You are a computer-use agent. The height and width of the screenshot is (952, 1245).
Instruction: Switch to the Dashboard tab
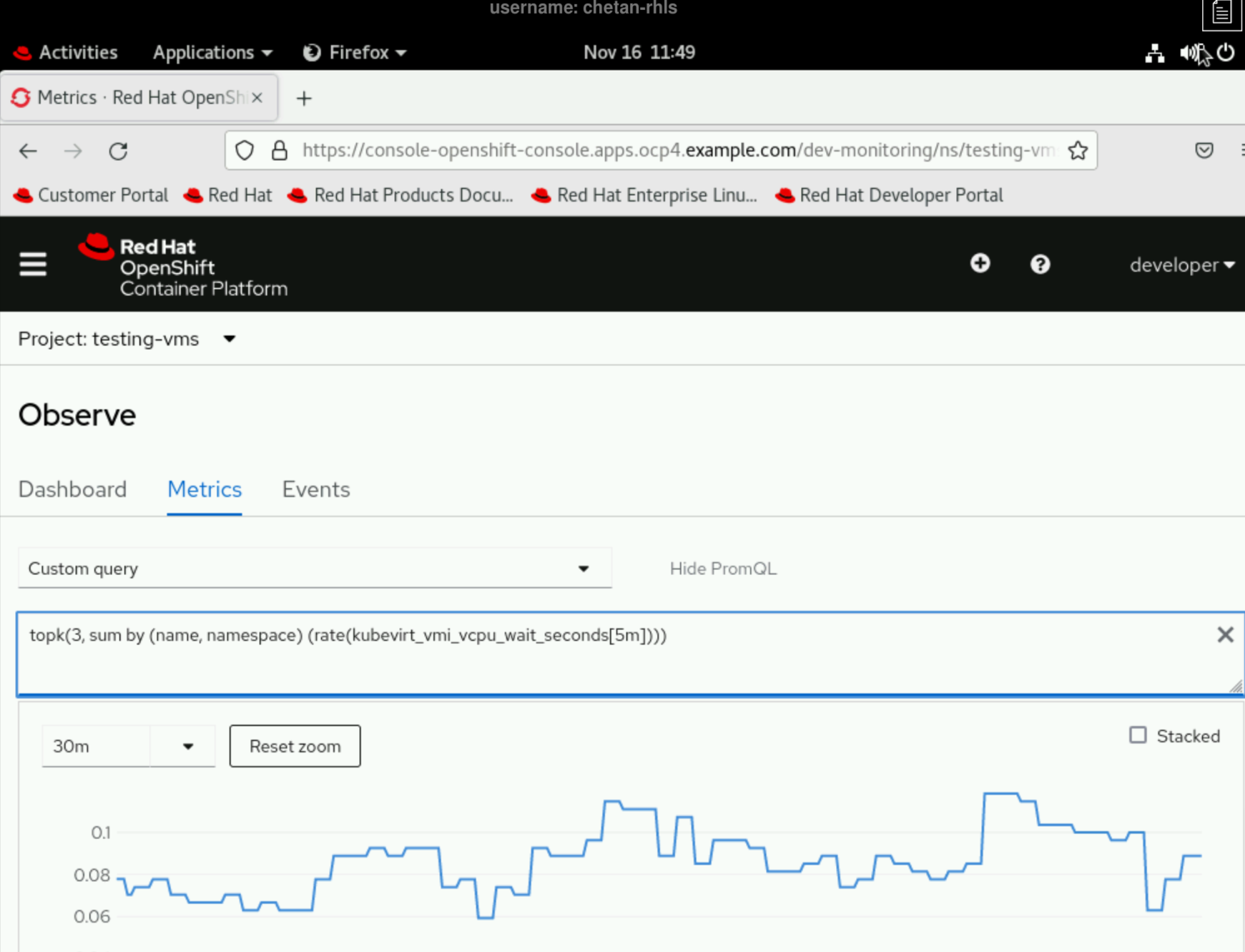72,489
